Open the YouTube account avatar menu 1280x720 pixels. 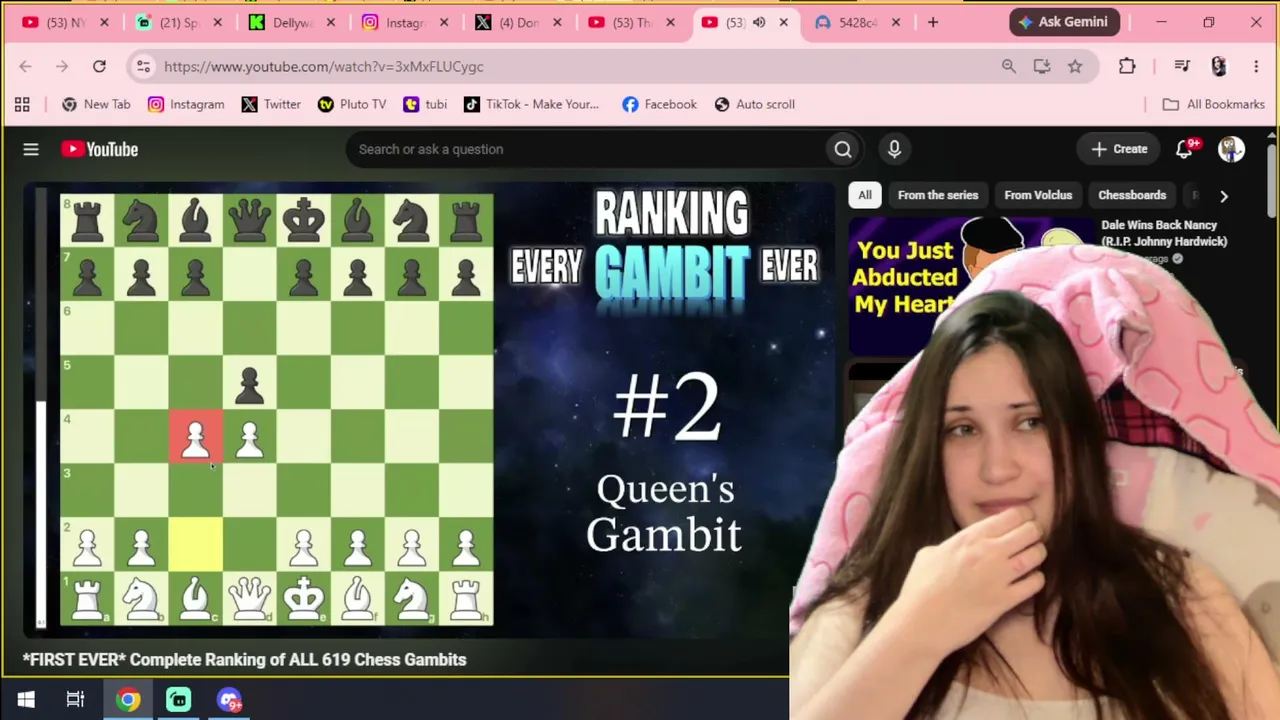coord(1231,149)
